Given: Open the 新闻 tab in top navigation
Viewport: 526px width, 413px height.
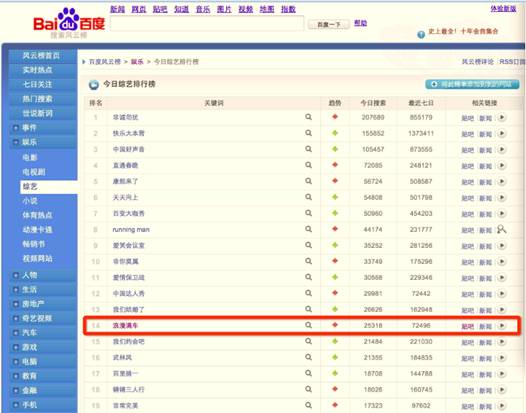Looking at the screenshot, I should 117,9.
